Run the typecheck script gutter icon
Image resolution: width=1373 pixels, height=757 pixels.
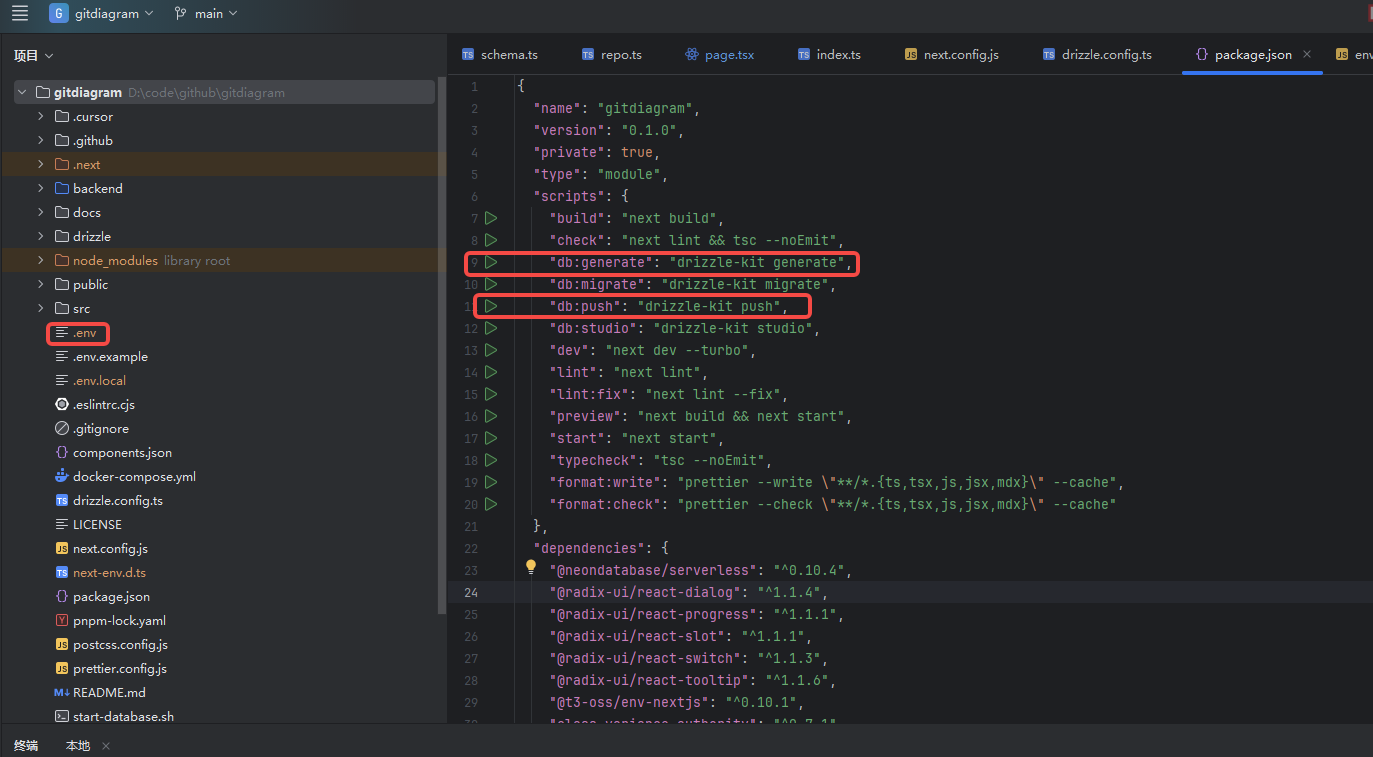(x=491, y=460)
